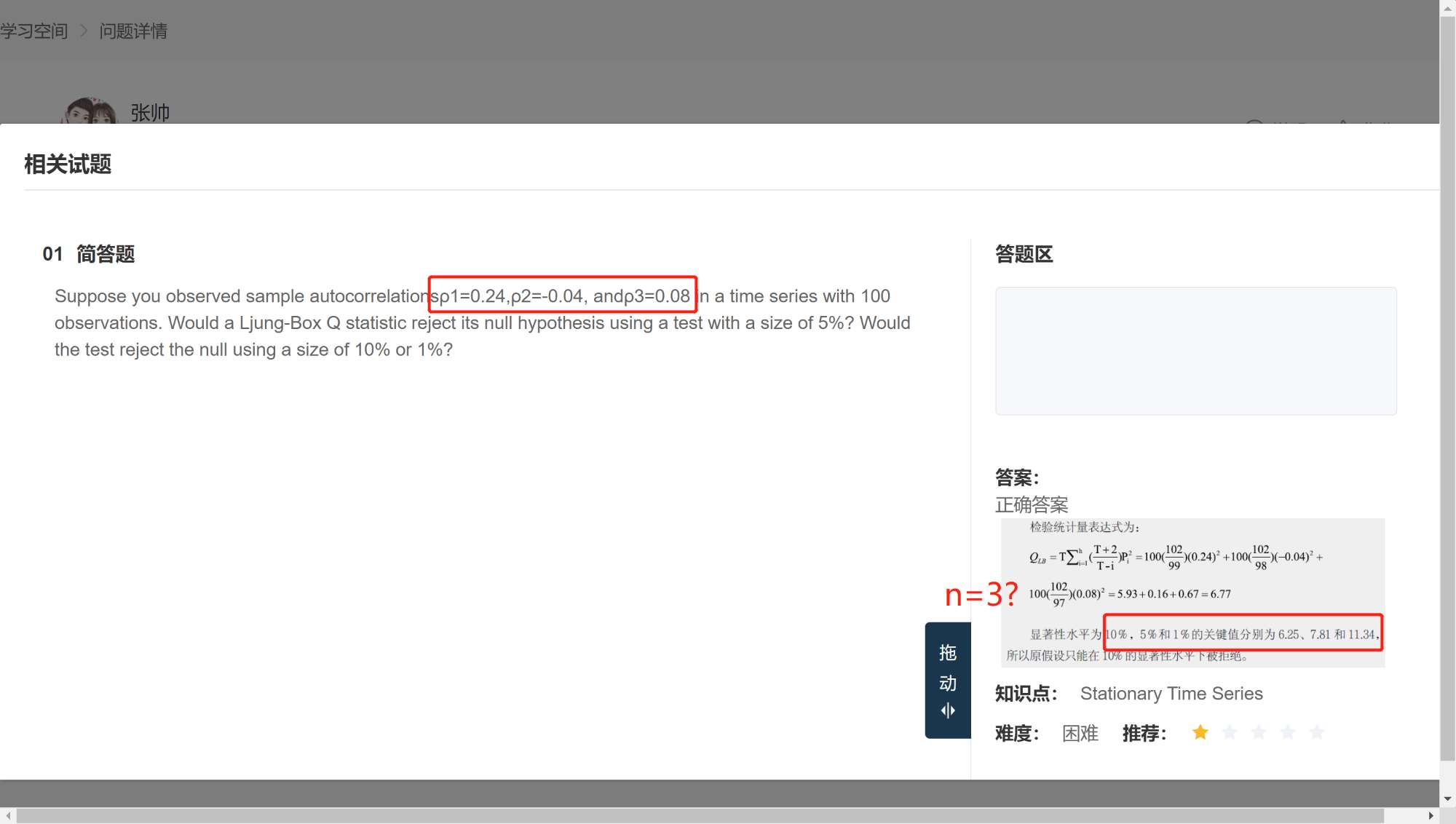
Task: Click the horizontal scrollbar thumb
Action: (x=699, y=816)
